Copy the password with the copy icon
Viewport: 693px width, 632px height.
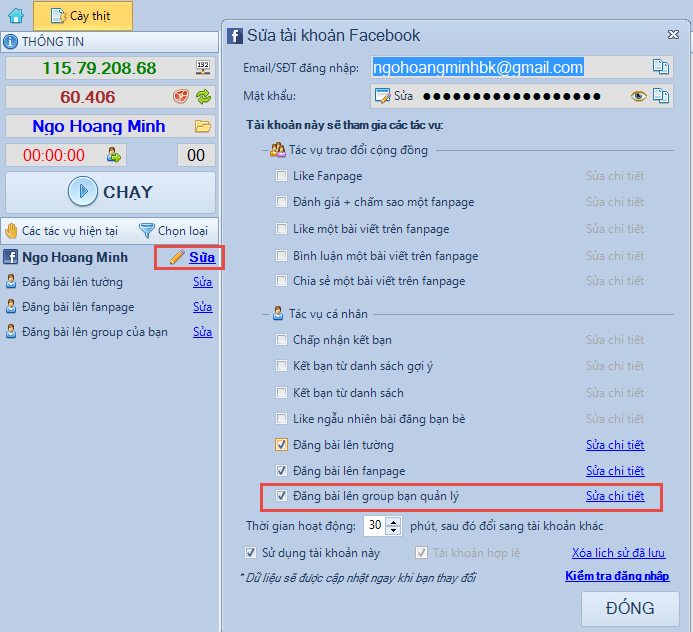pos(661,96)
